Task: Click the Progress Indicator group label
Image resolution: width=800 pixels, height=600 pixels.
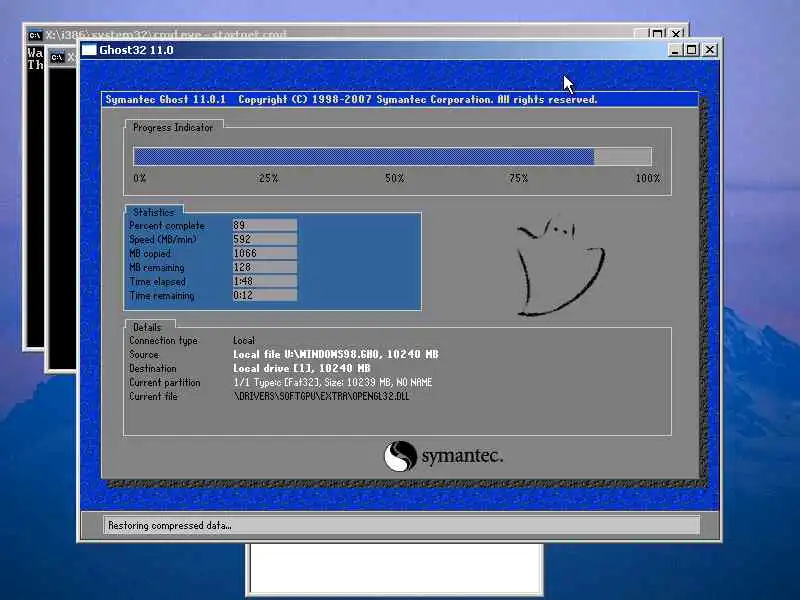Action: click(173, 128)
